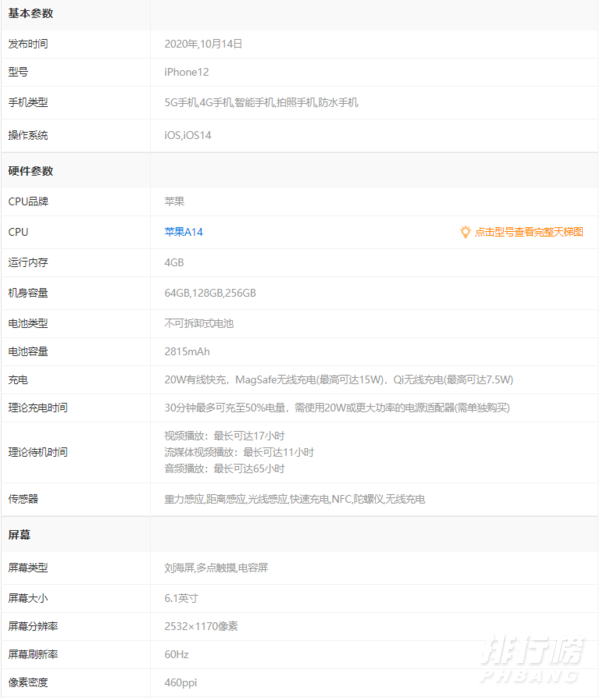Select model value iPhone12
The image size is (600, 698).
[186, 72]
